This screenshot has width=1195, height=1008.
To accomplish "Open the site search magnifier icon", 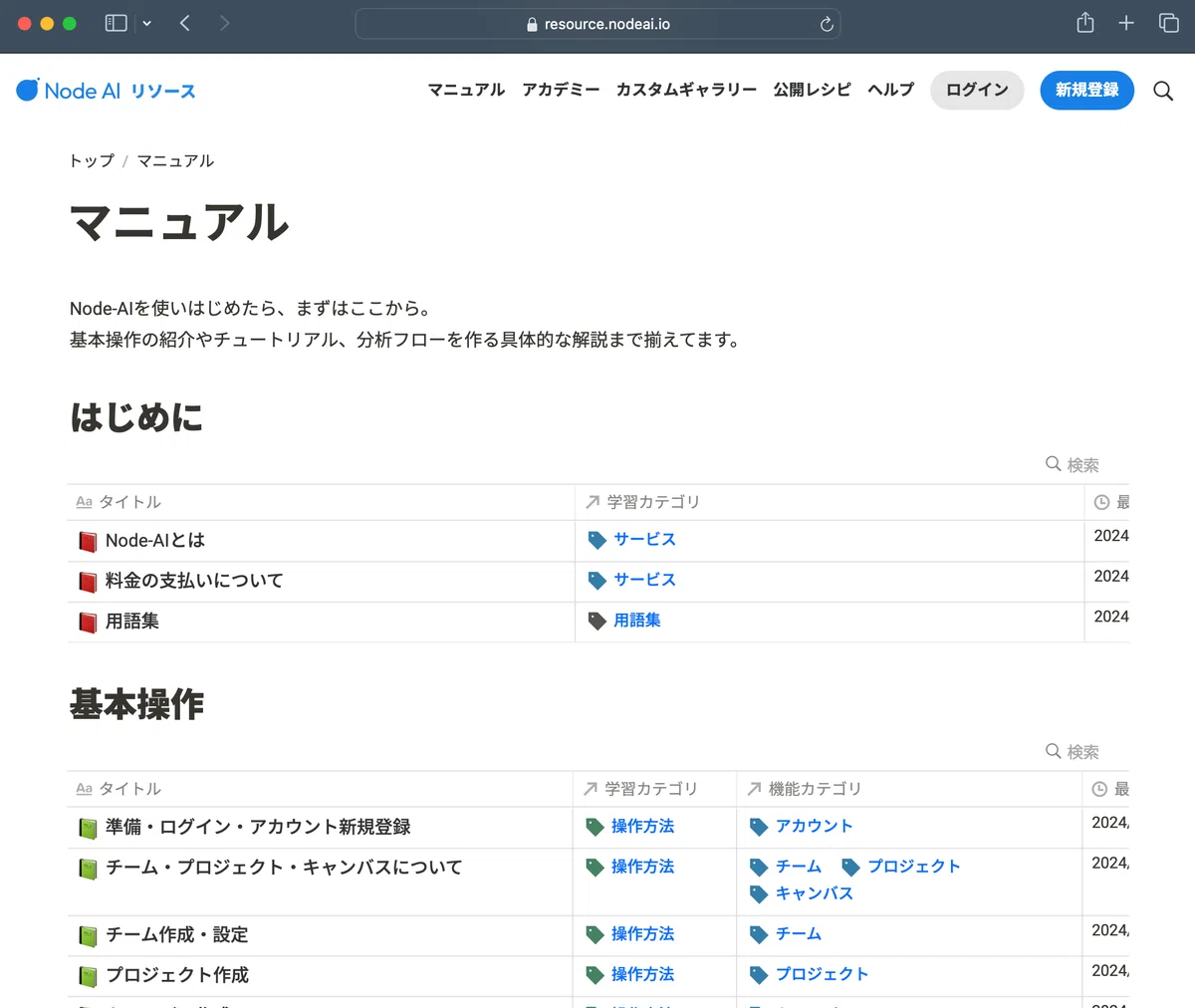I will 1163,91.
